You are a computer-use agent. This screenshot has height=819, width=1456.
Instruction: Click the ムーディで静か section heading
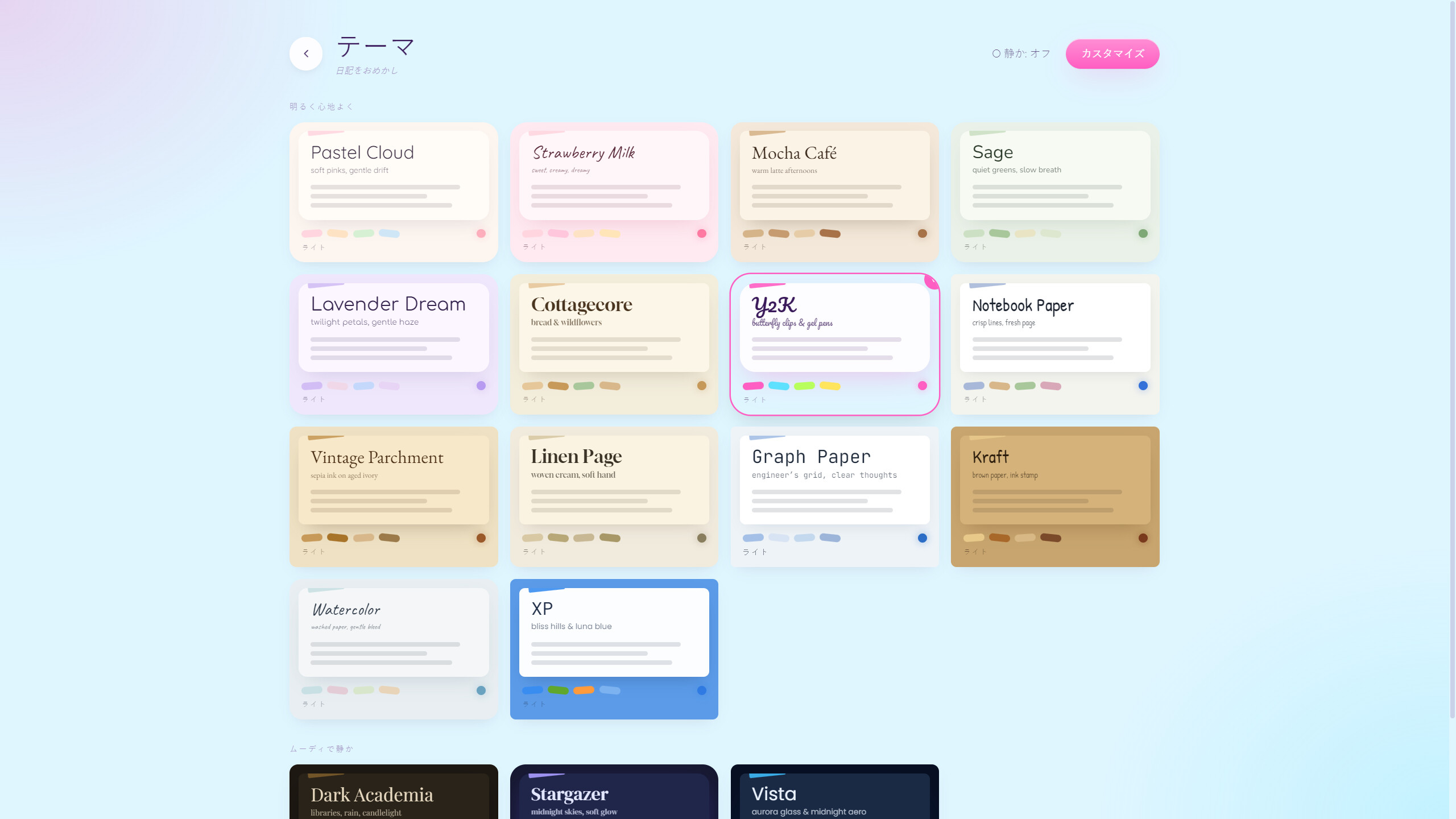tap(321, 748)
